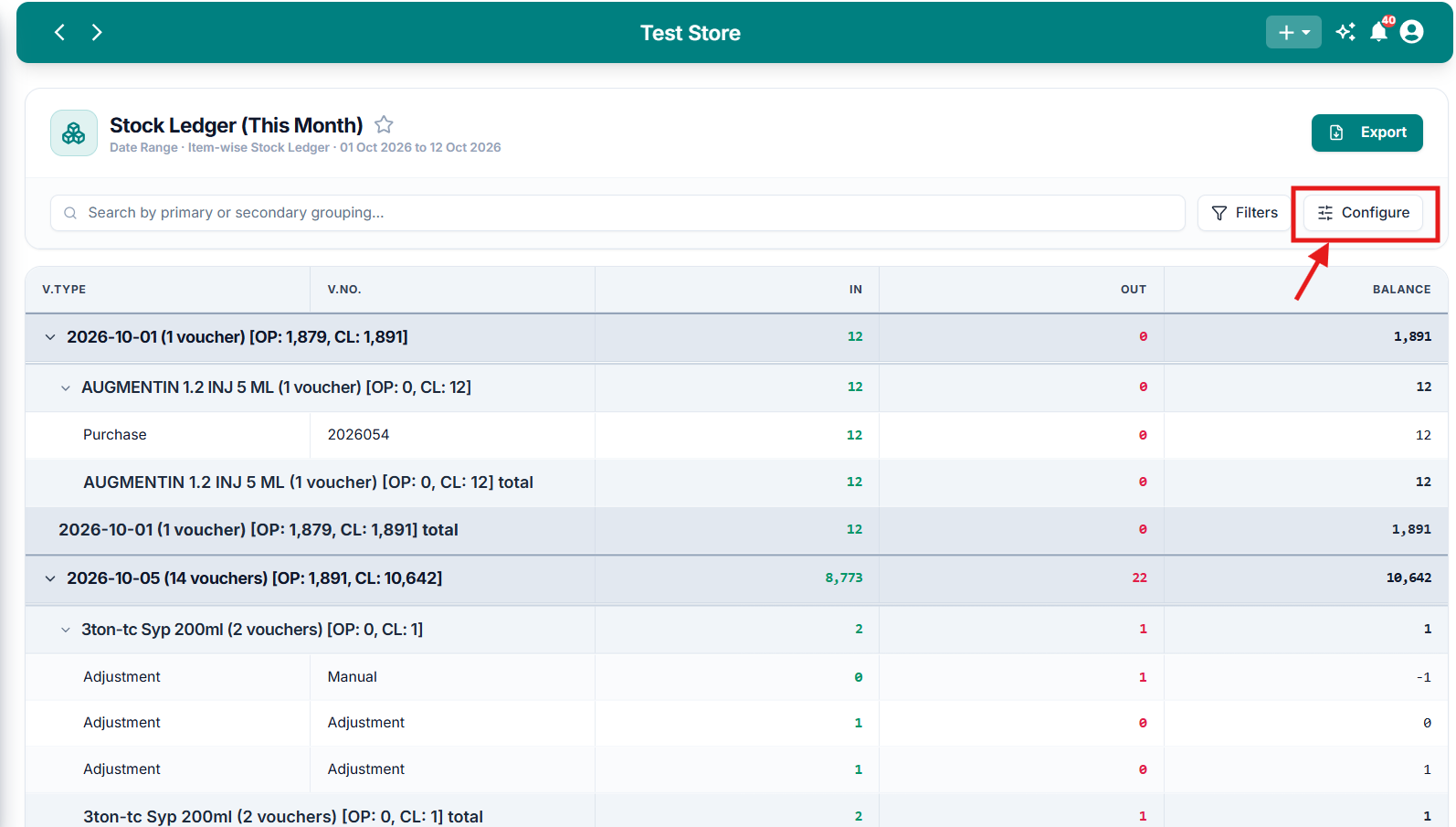Collapse the AUGMENTIN 1.2 INJ group chevron
The image size is (1456, 827).
[x=65, y=387]
